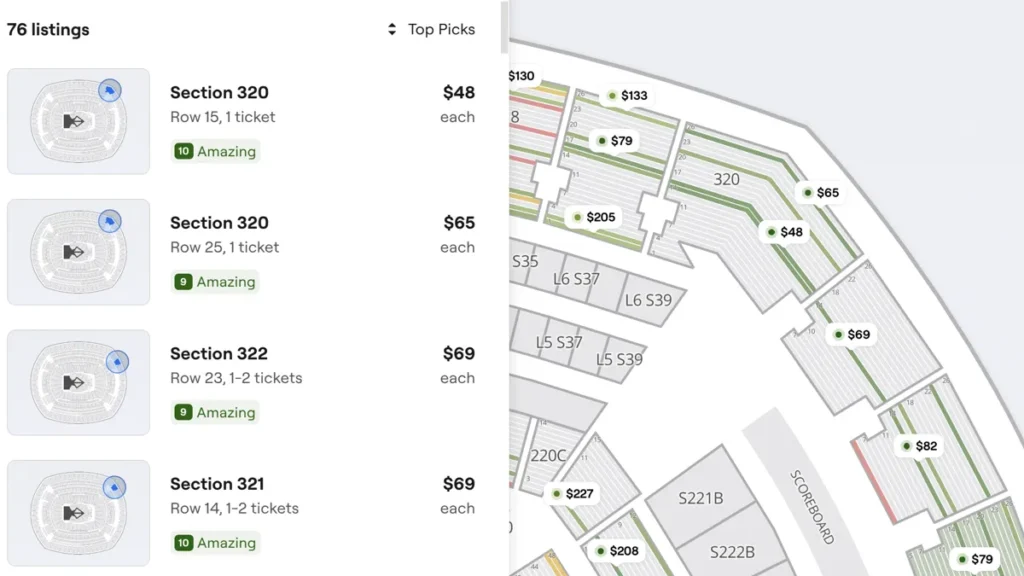Click the S221B section on the map
The width and height of the screenshot is (1024, 576).
[x=700, y=498]
